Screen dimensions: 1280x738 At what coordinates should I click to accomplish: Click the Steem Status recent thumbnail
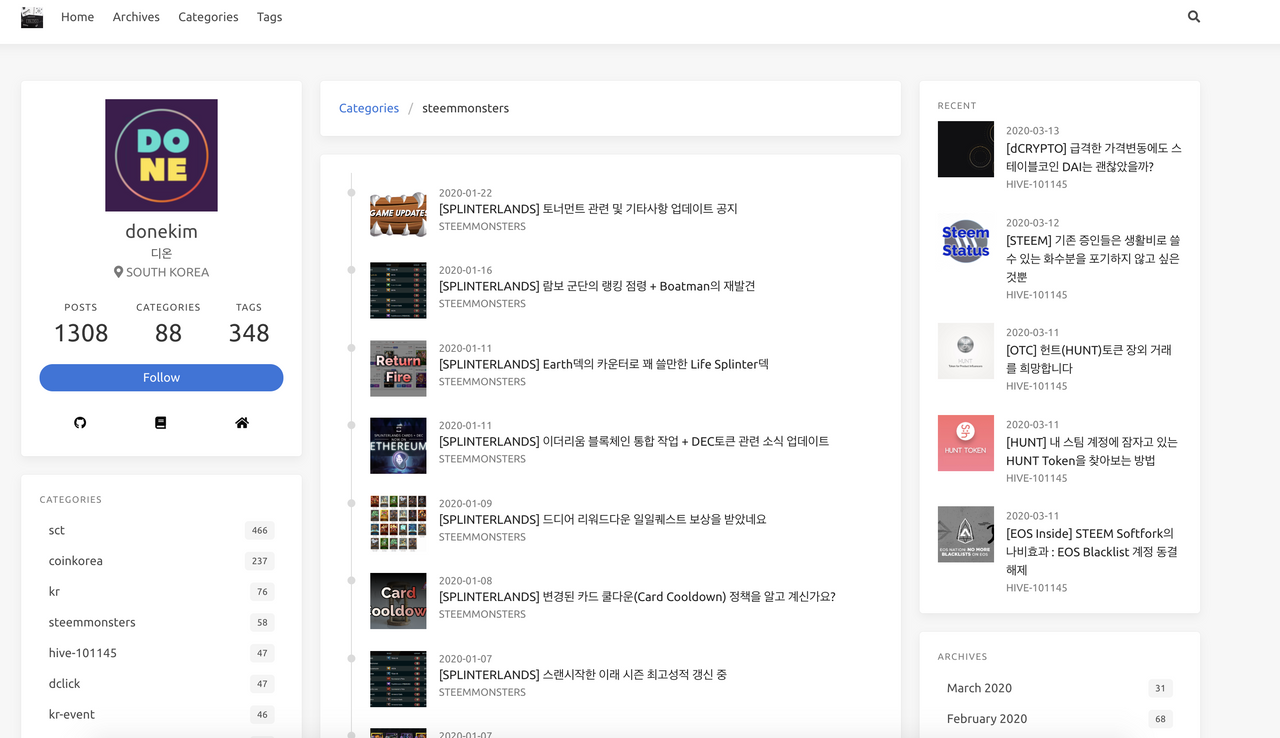pos(966,241)
